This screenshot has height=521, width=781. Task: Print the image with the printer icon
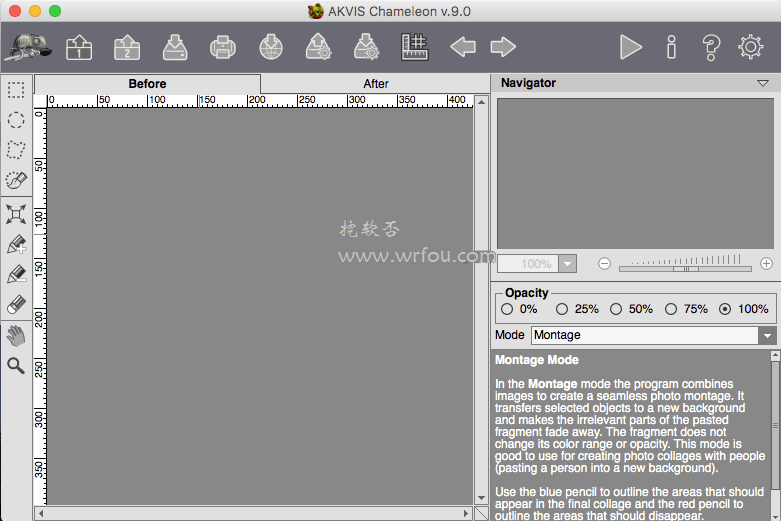pos(223,47)
